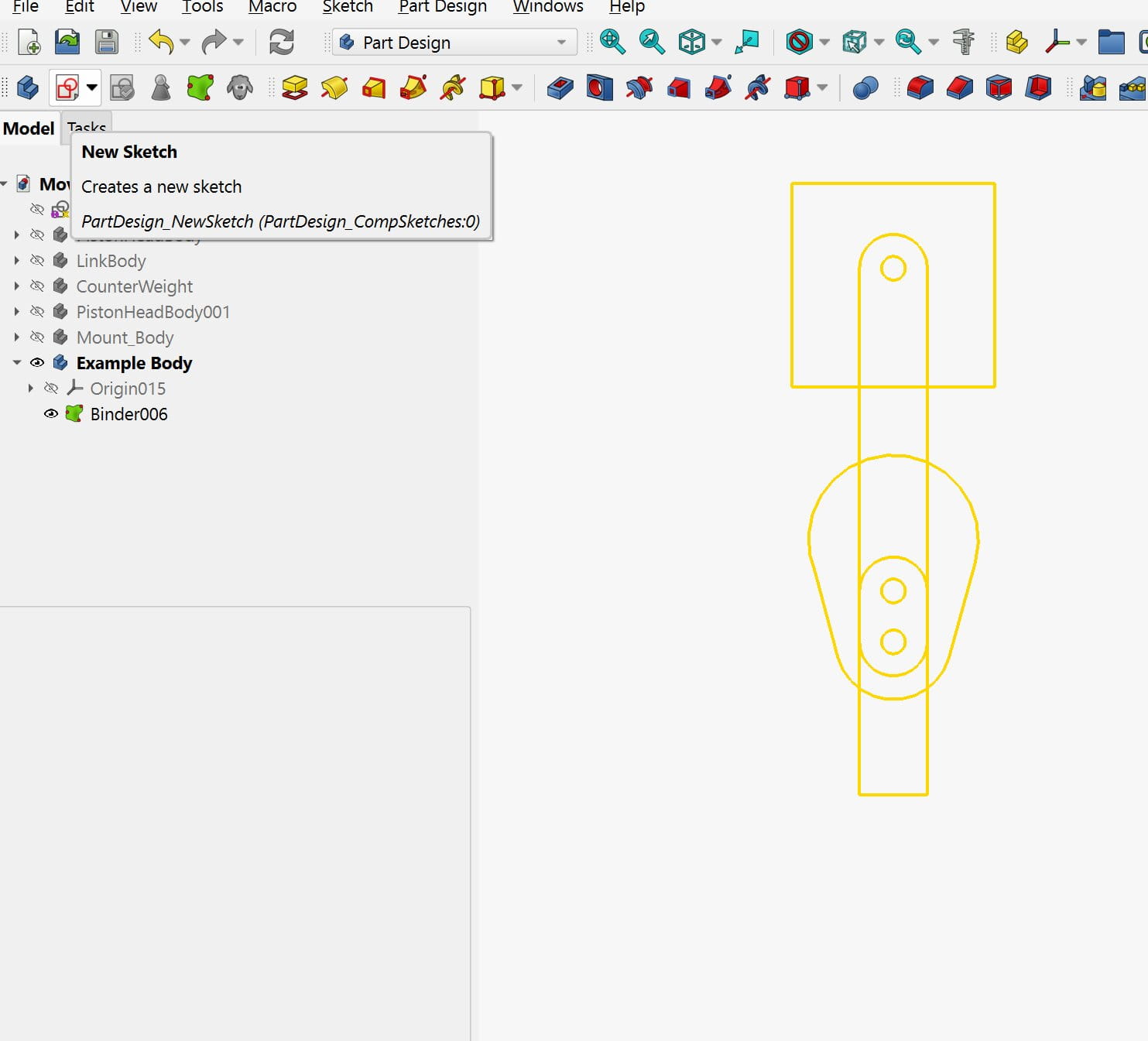This screenshot has width=1148, height=1041.
Task: Select the Subtractive Helix tool
Action: (758, 88)
